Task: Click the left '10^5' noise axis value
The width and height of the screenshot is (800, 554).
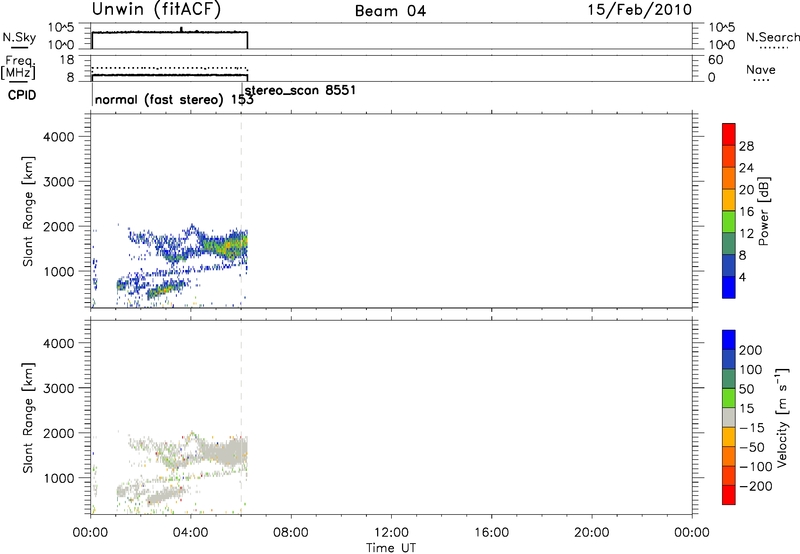Action: [x=61, y=27]
